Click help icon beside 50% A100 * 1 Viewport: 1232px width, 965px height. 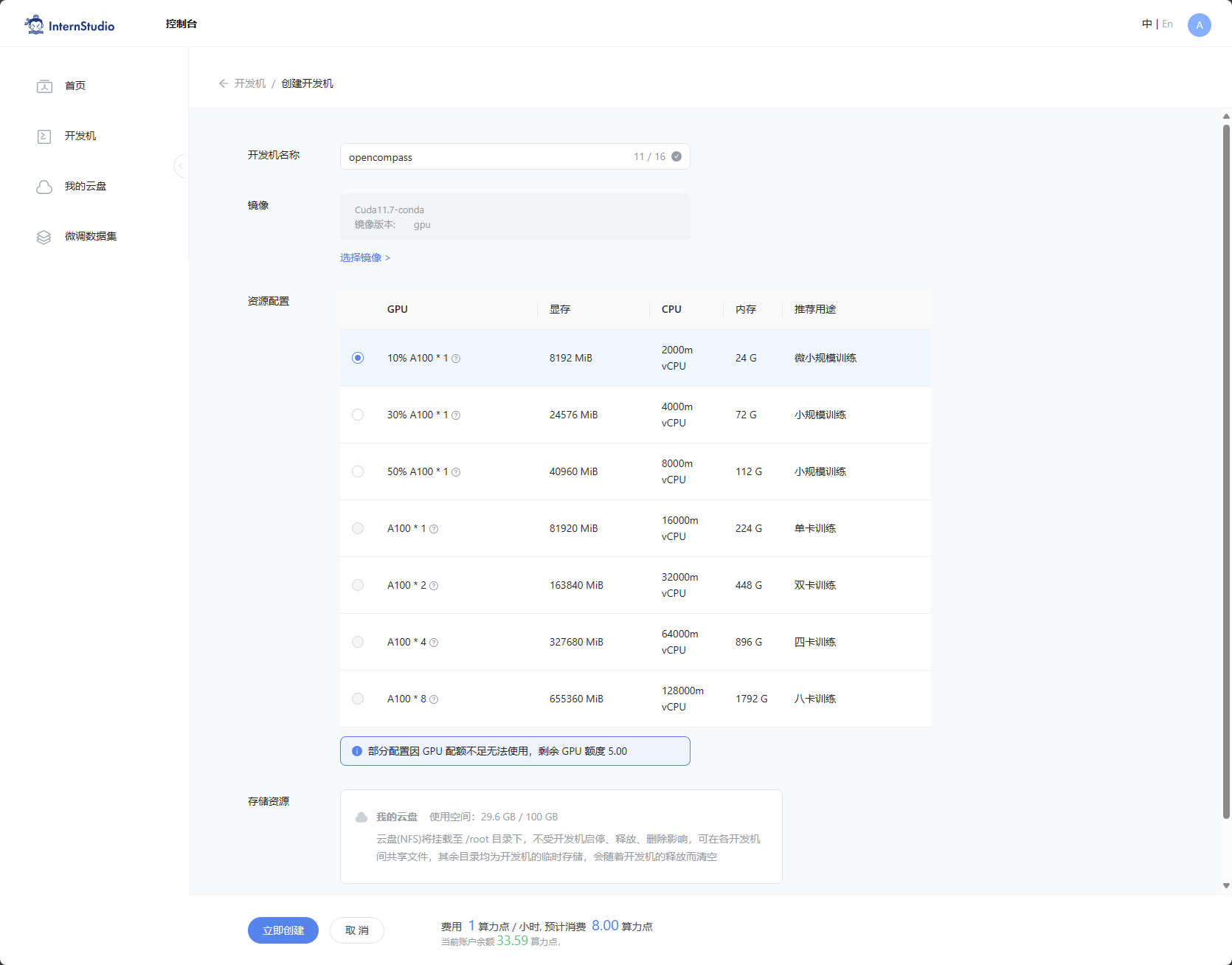tap(456, 472)
